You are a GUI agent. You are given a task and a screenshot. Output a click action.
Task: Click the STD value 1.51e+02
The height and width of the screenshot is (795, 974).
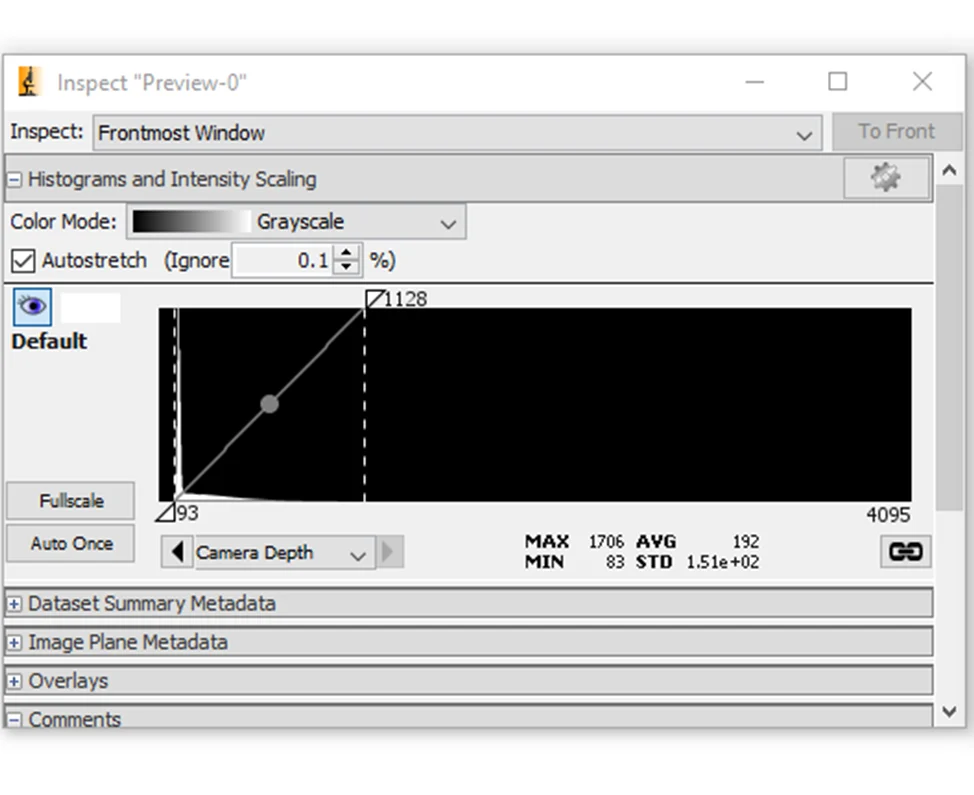point(722,562)
